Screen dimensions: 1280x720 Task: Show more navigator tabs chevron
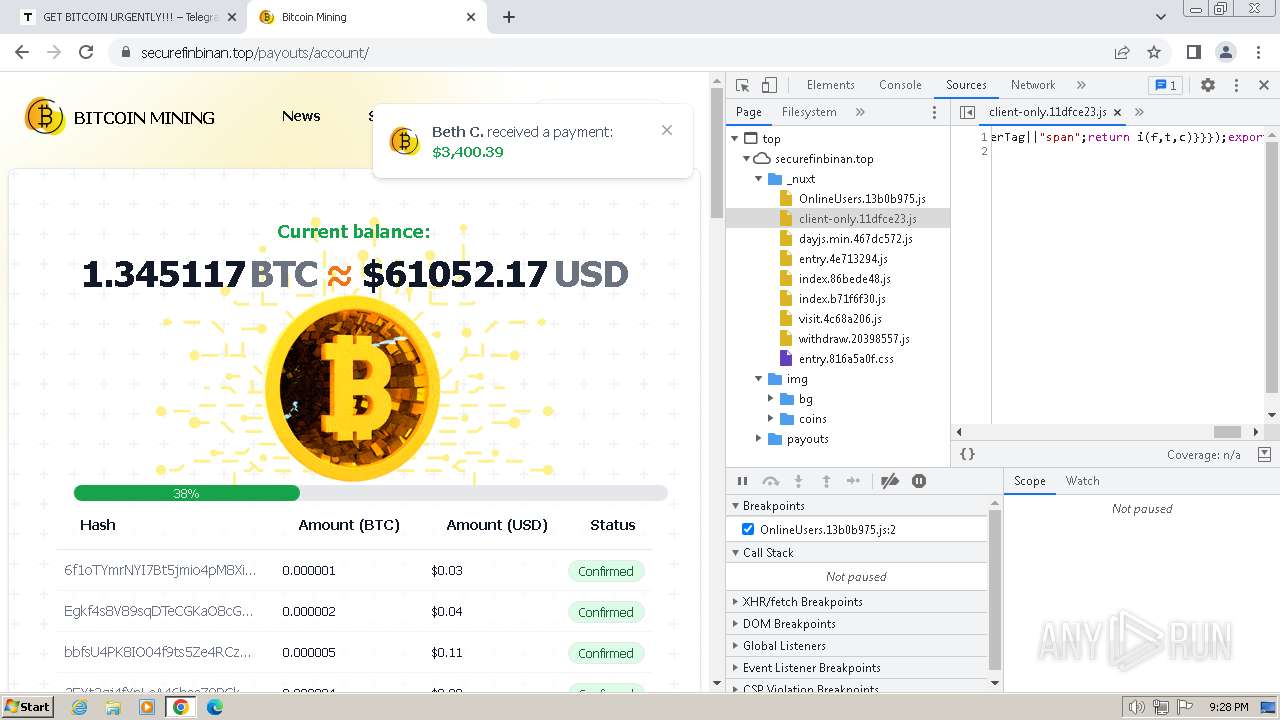860,112
